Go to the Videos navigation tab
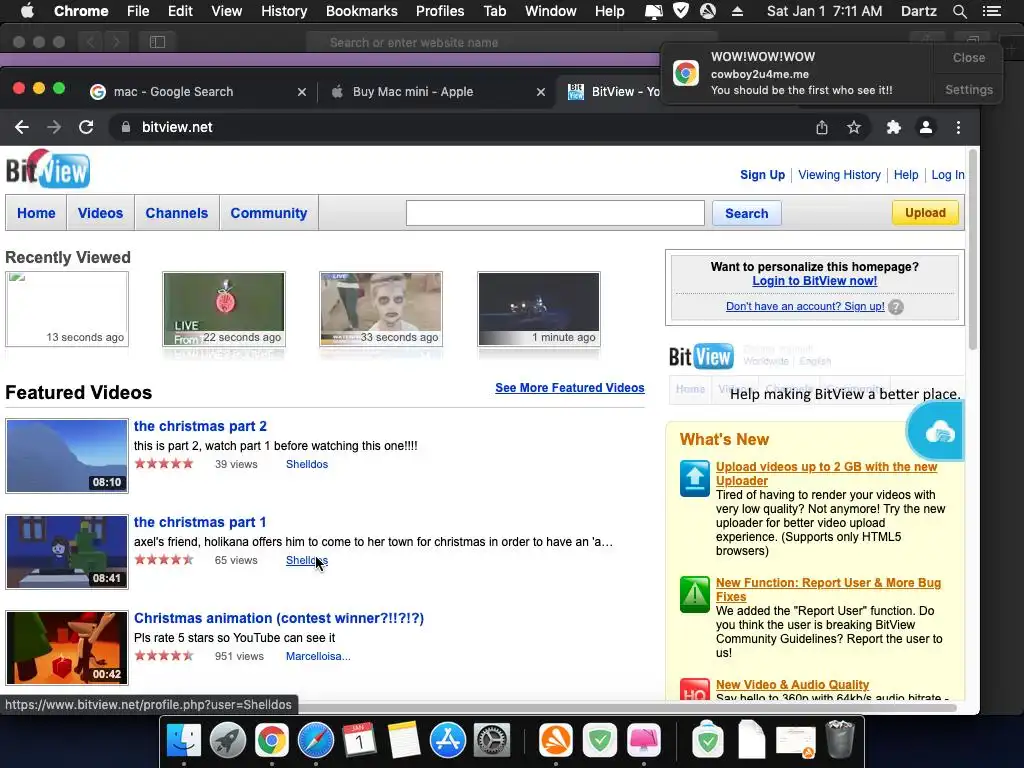The width and height of the screenshot is (1024, 768). 101,213
